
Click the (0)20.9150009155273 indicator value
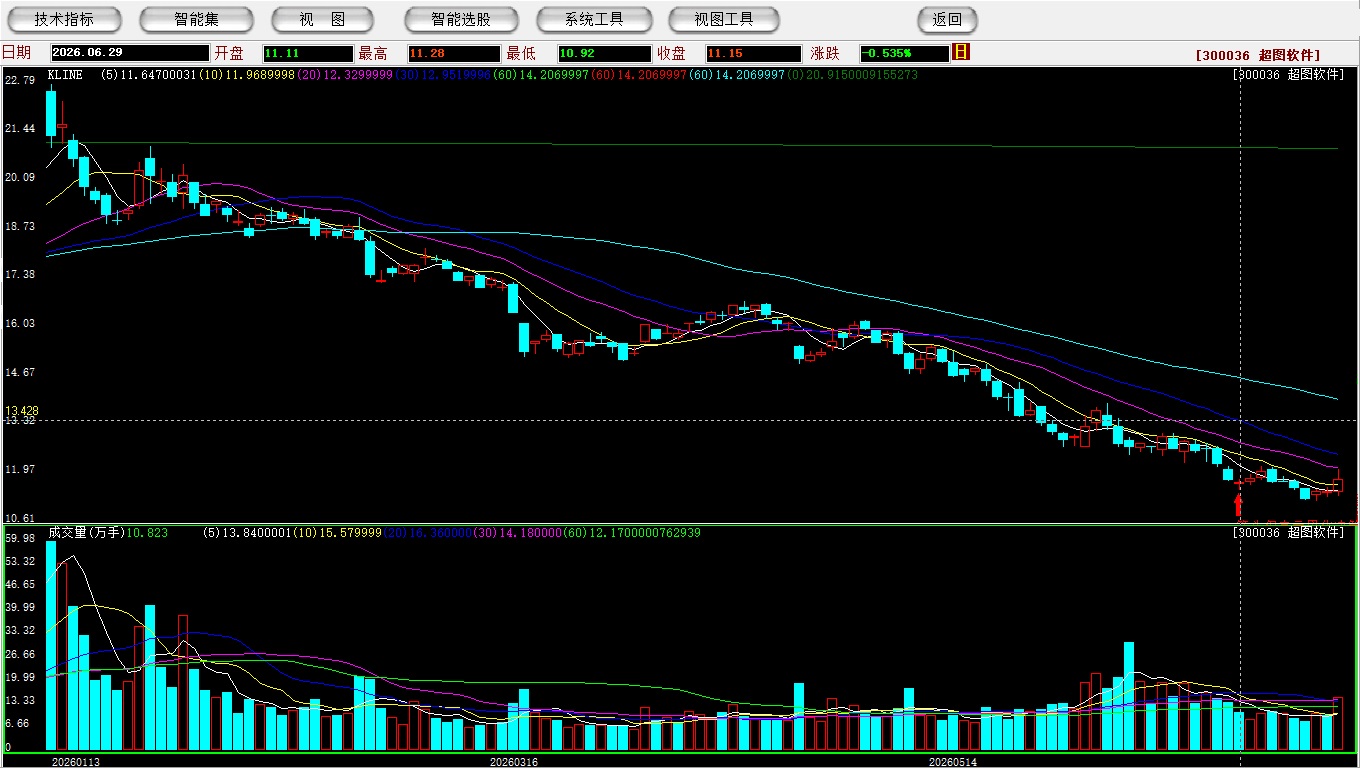pos(852,75)
